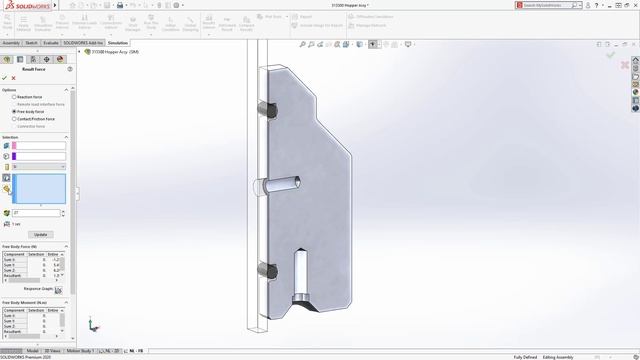Cancel Result Force with red X
The height and width of the screenshot is (360, 640).
click(13, 78)
